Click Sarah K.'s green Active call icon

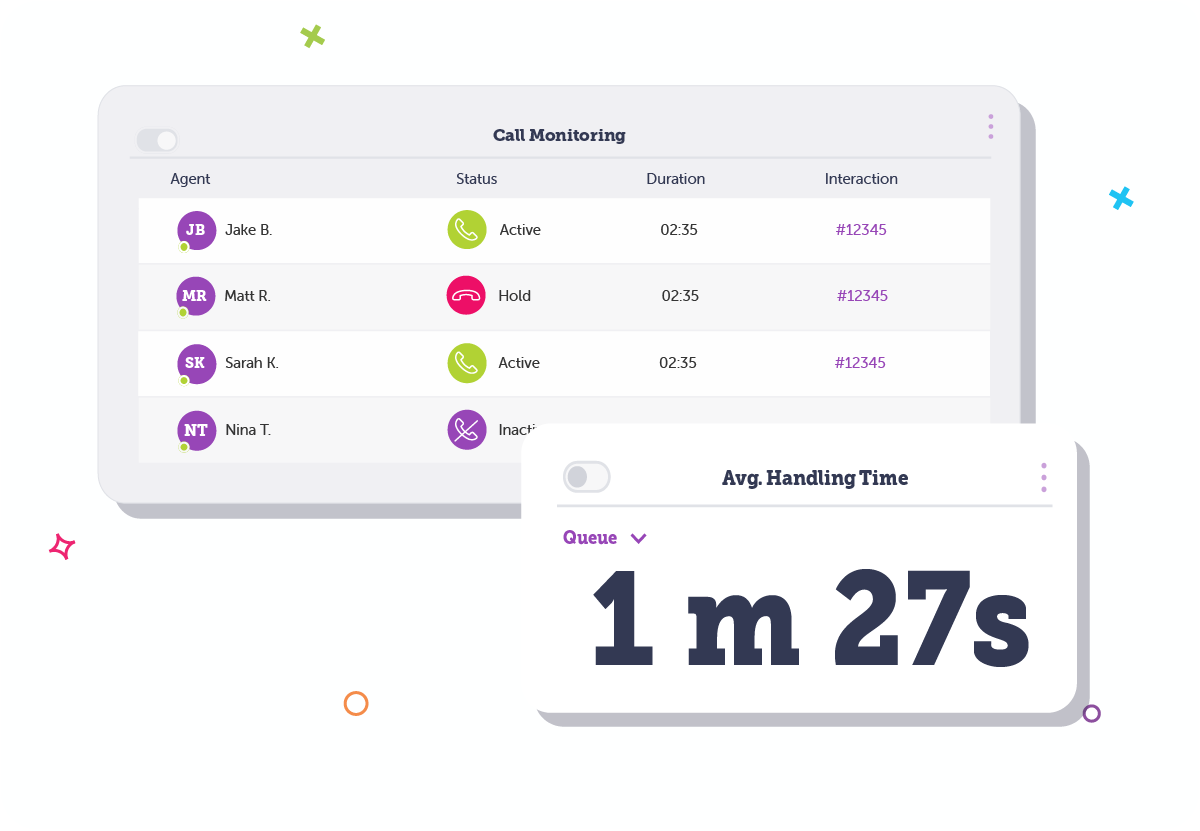coord(467,363)
